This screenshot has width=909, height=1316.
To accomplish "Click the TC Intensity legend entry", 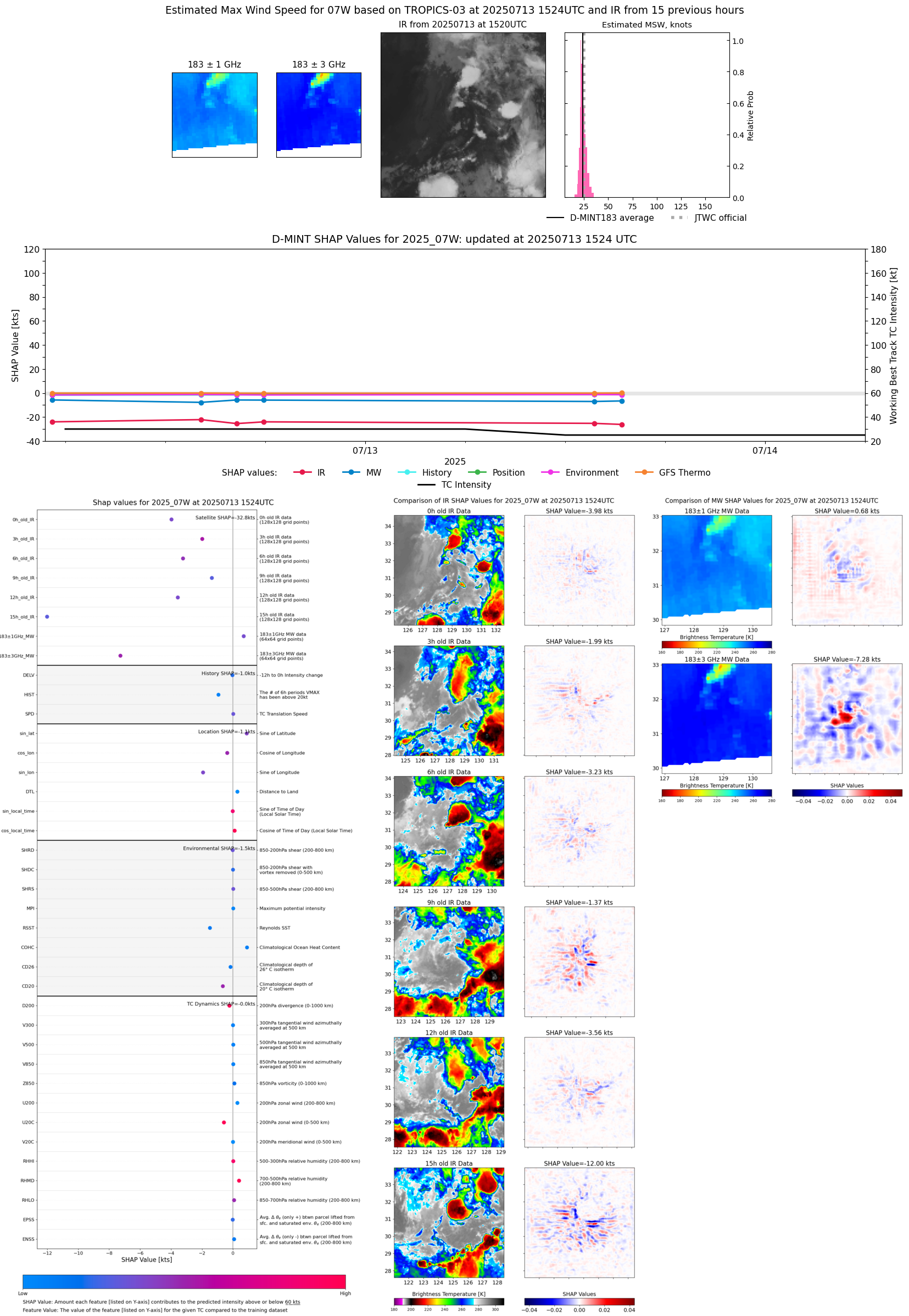I will [455, 484].
